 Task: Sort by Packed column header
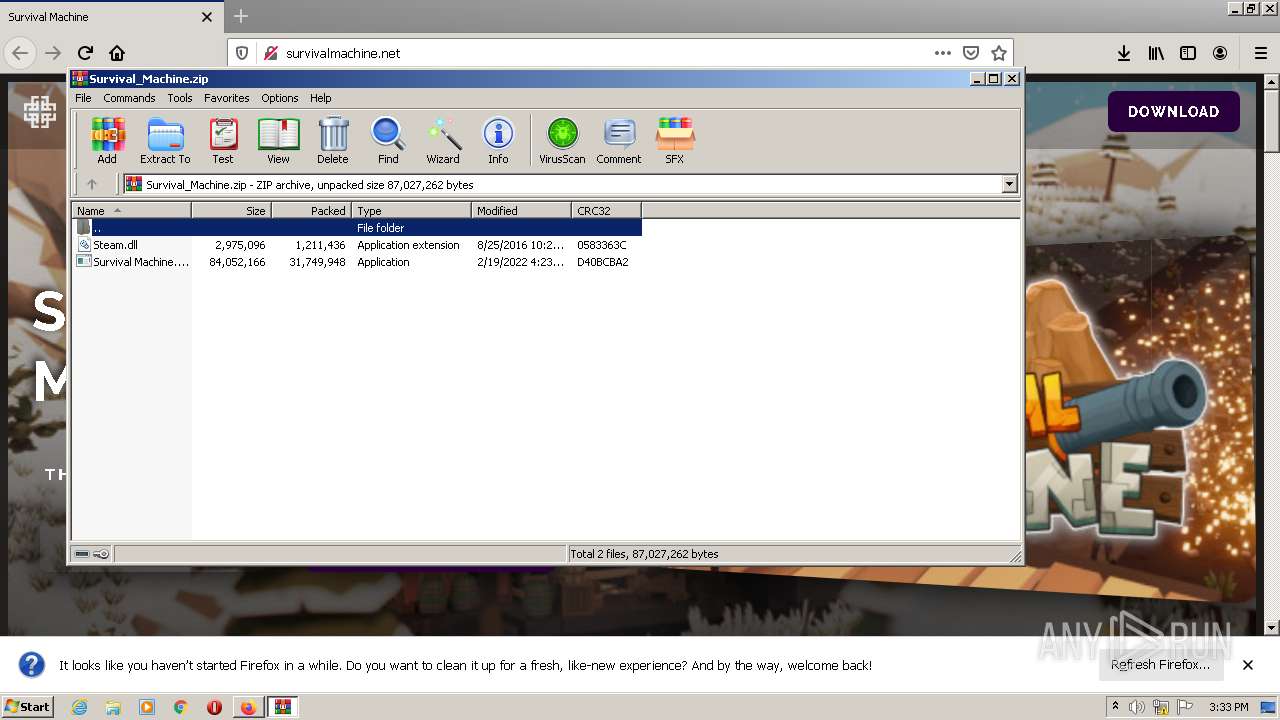click(x=311, y=210)
